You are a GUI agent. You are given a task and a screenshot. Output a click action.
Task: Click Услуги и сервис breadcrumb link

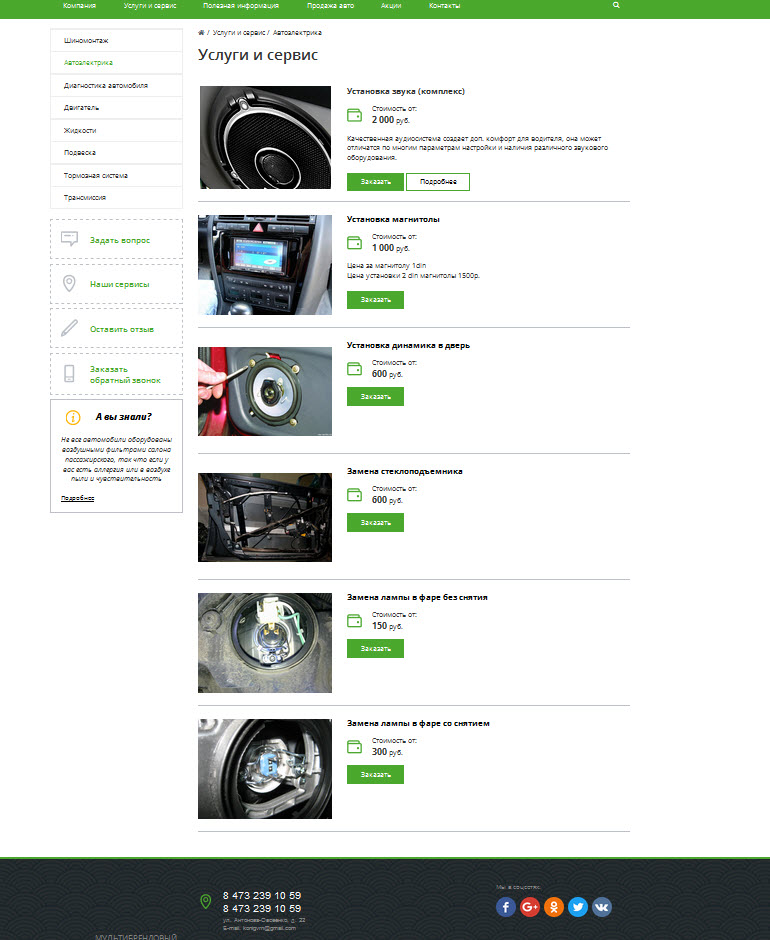[239, 32]
